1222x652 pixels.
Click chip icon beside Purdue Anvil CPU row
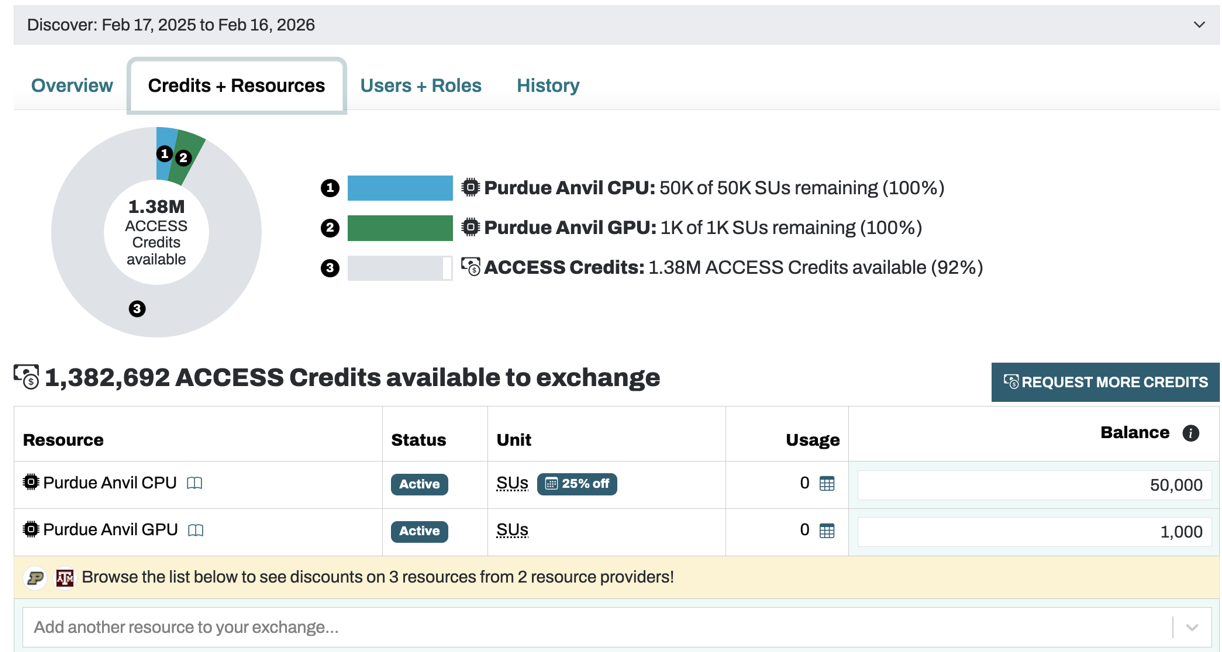31,483
